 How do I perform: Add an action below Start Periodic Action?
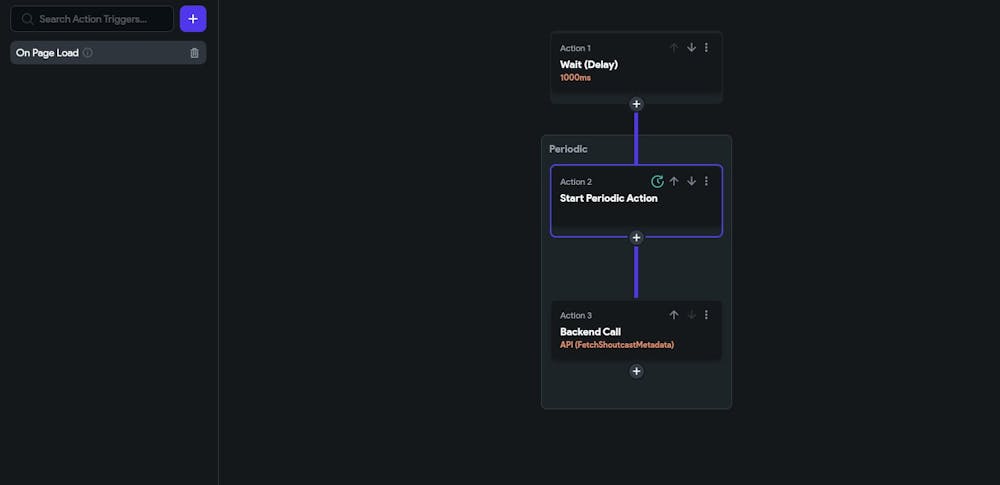click(x=636, y=238)
